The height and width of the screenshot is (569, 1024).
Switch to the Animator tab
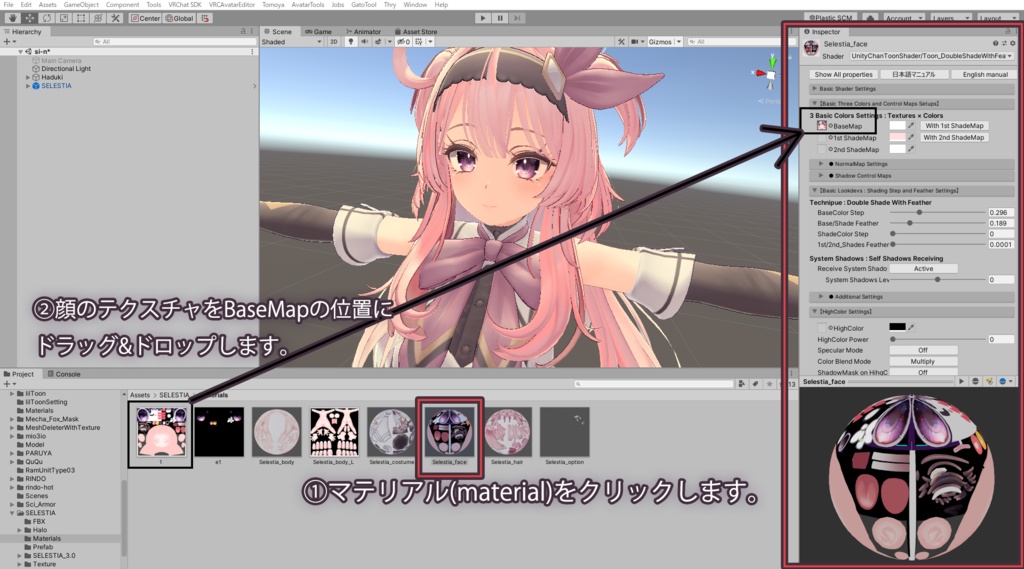tap(363, 31)
